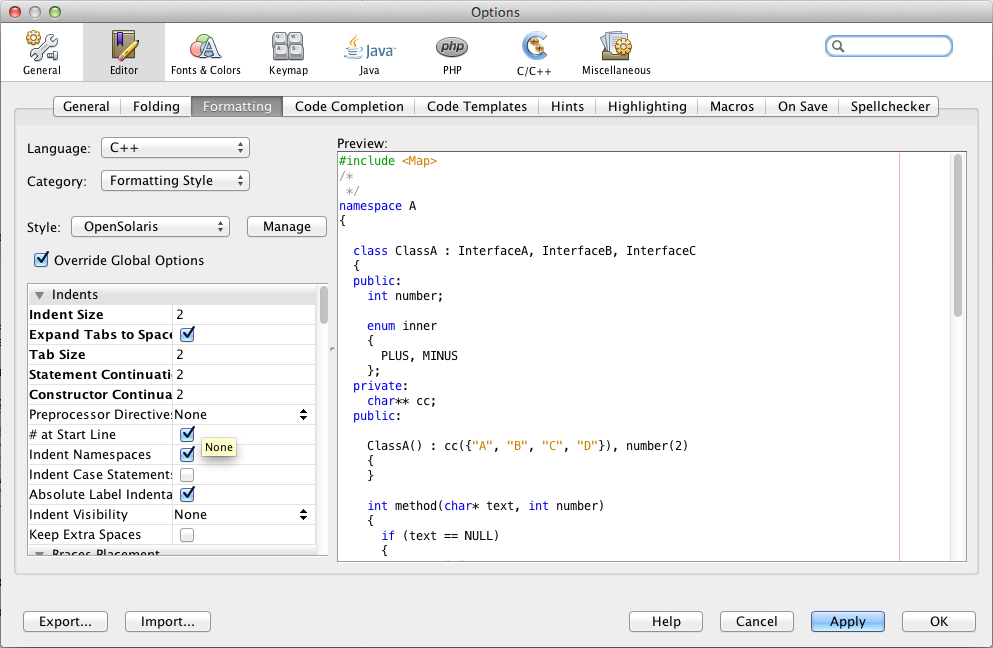The image size is (993, 648).
Task: Select the Editor options icon
Action: coord(122,52)
